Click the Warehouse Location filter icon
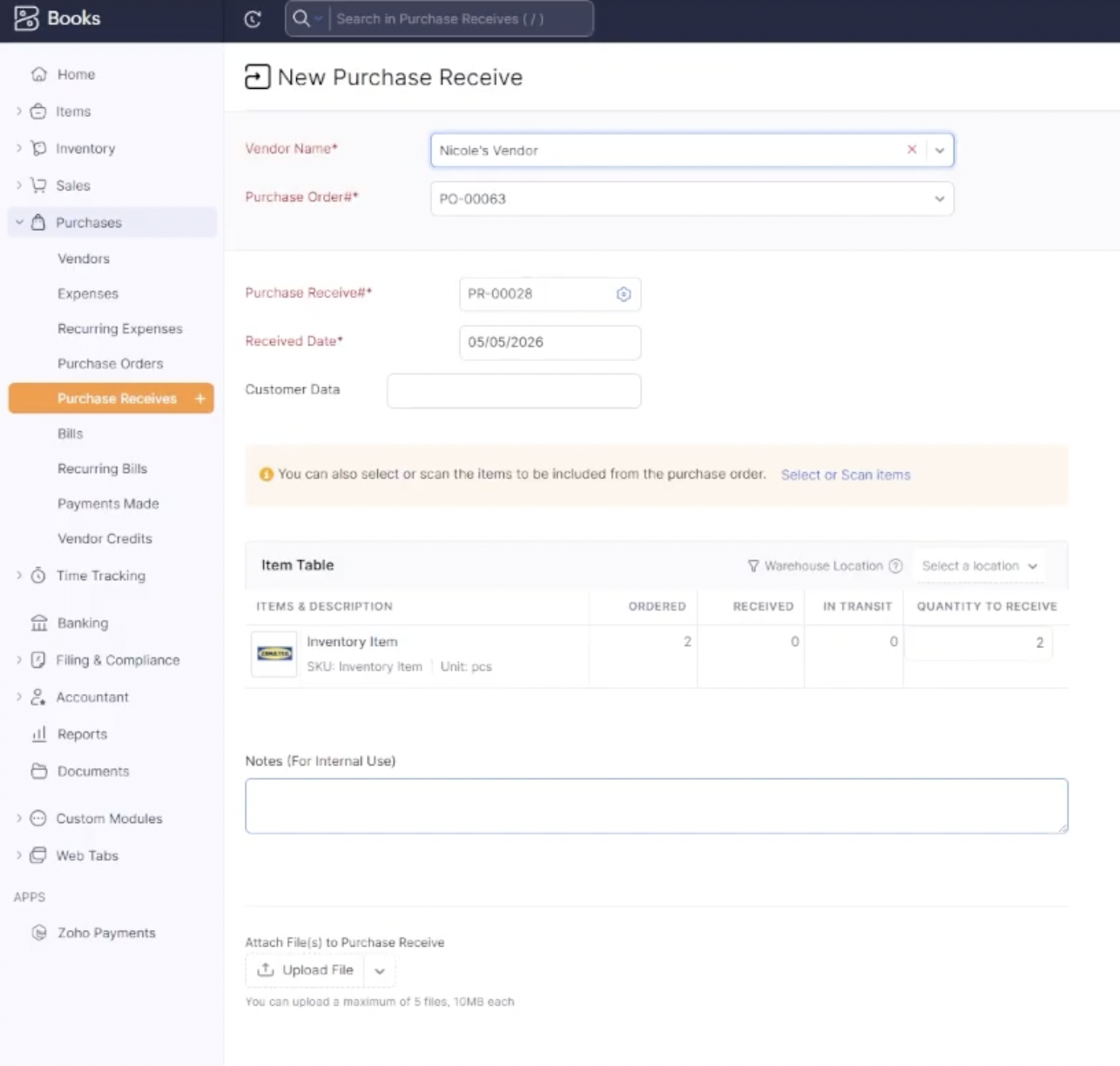 click(x=753, y=566)
